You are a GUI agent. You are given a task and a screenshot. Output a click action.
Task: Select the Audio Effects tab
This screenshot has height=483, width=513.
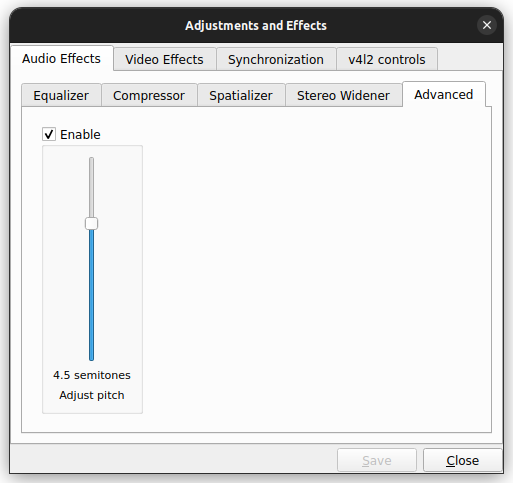pos(61,58)
